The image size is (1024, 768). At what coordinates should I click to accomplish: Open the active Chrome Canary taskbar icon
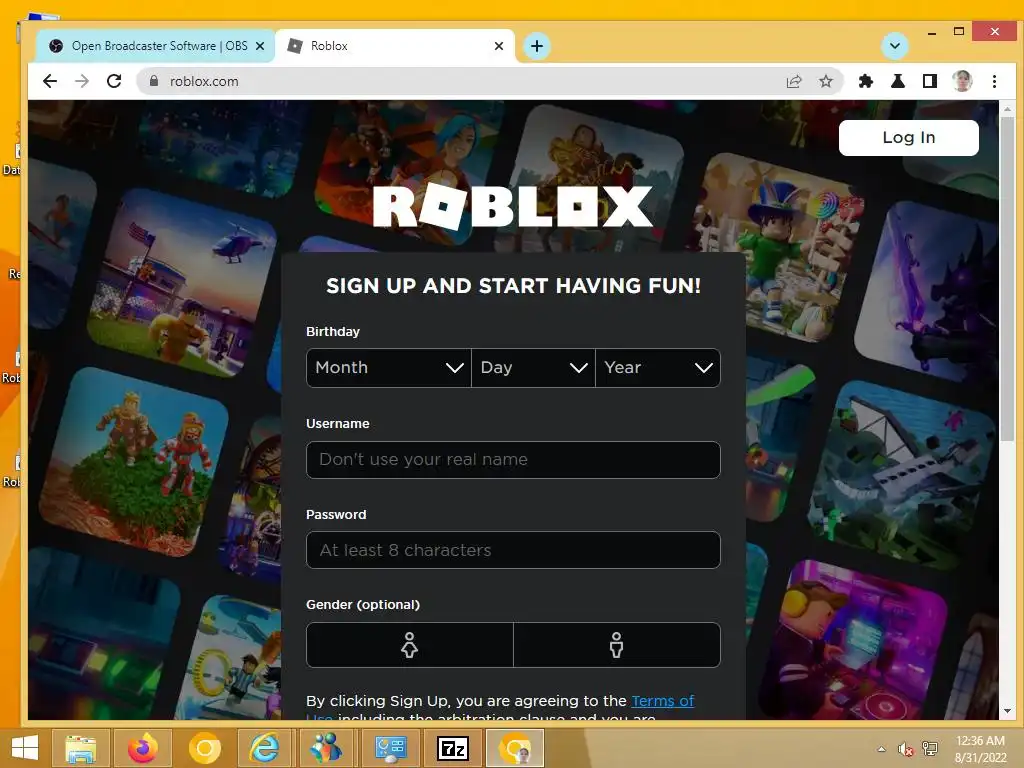coord(515,748)
